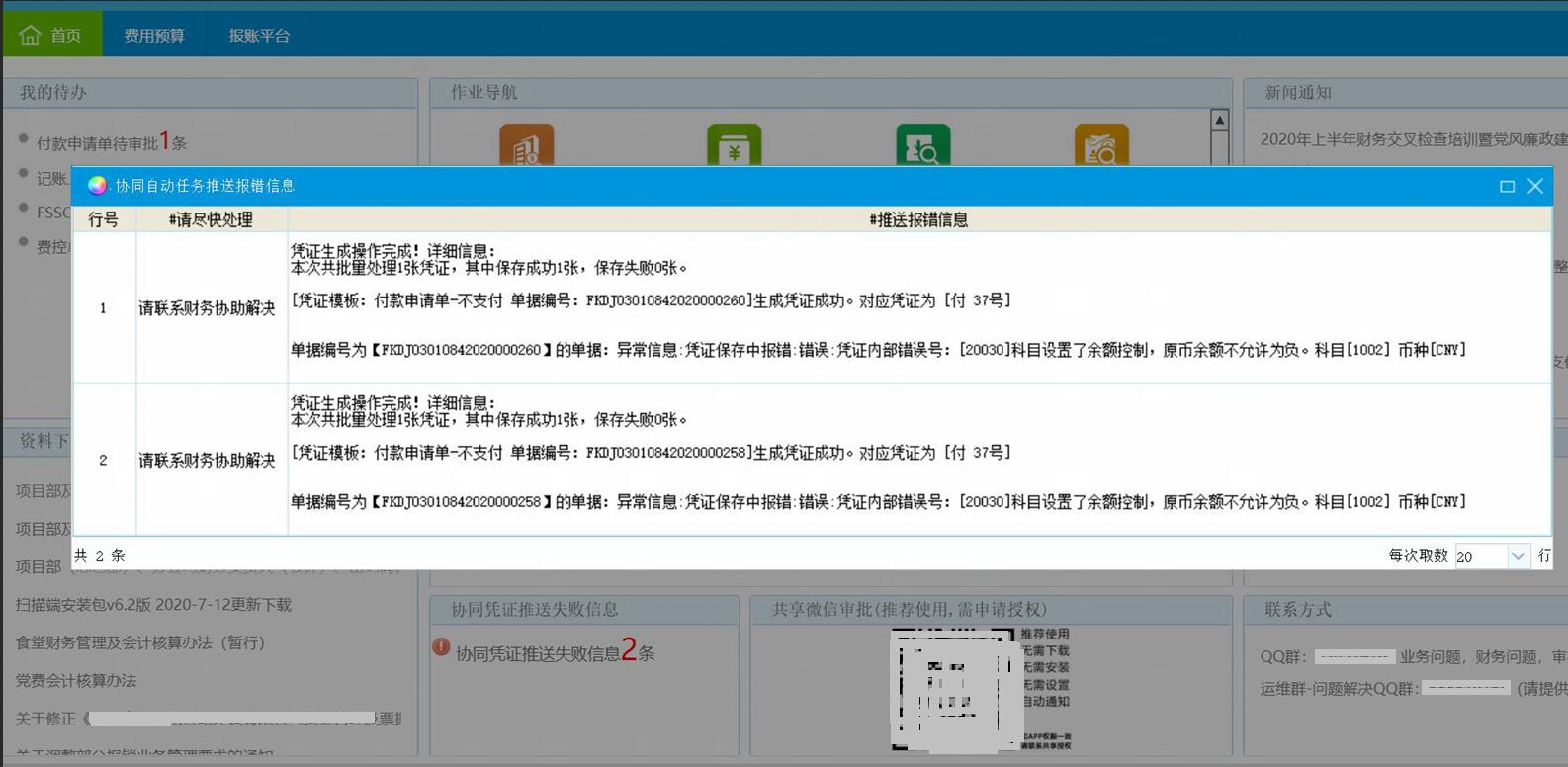Open the 协同凭证推送失败信息 2条 link

555,652
